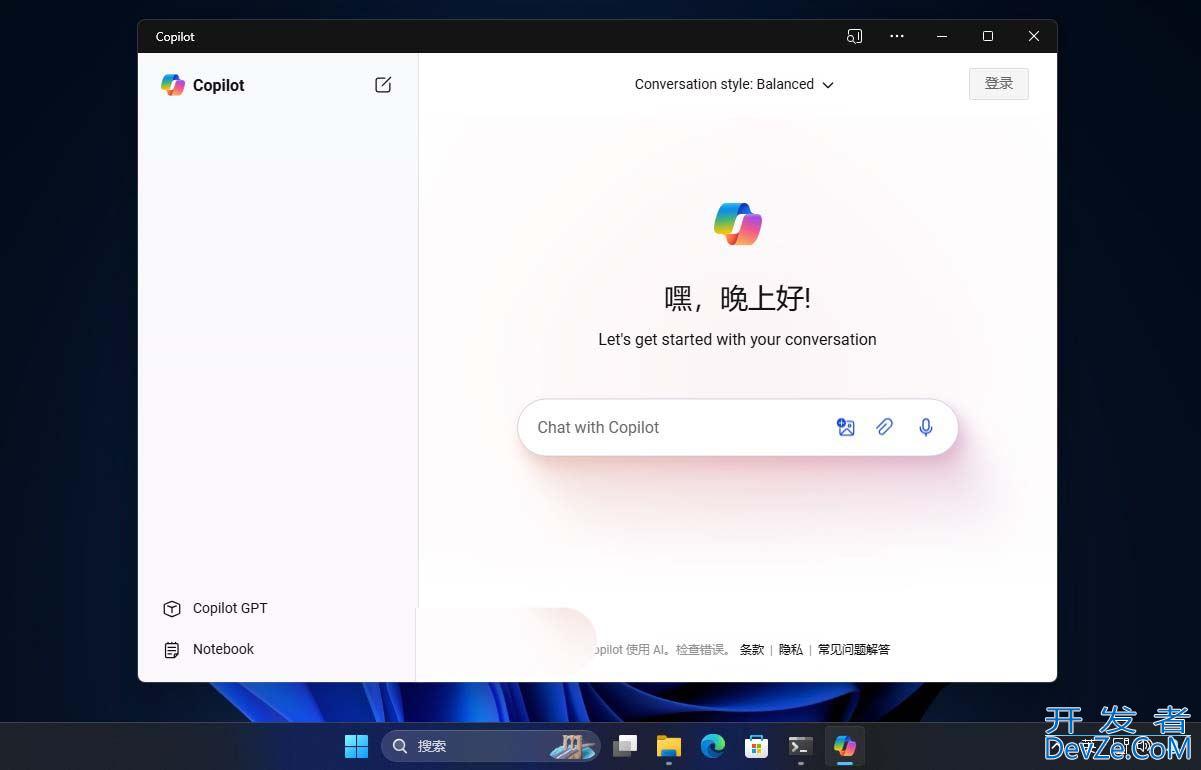
Task: Click the dock-to-sidebar icon in title bar
Action: tap(855, 36)
